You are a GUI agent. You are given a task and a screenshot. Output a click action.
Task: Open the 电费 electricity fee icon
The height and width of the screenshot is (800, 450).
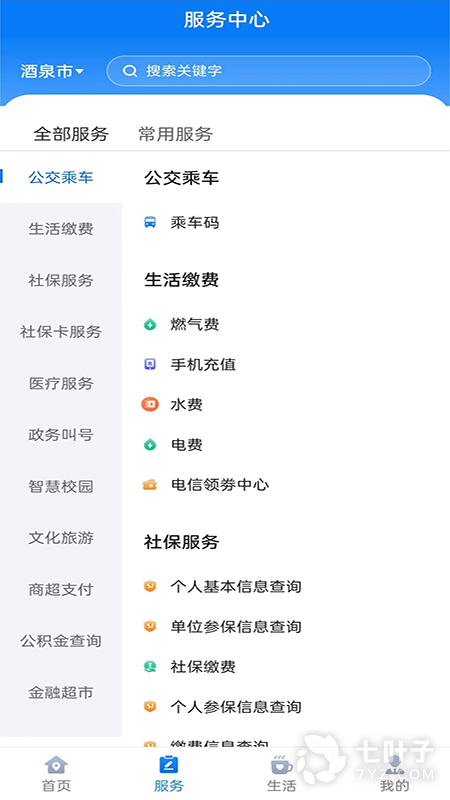pos(150,445)
